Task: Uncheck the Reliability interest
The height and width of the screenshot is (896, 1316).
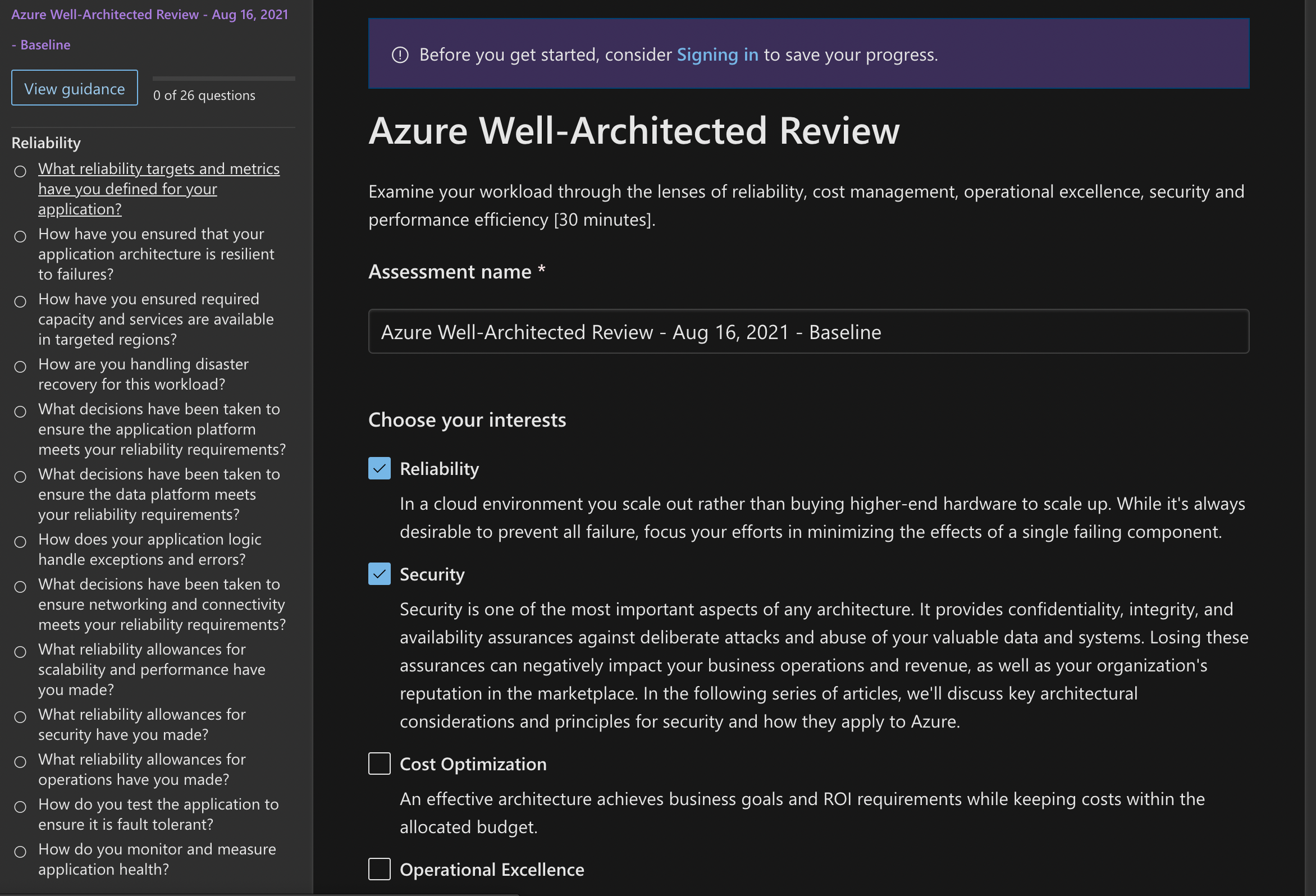Action: point(380,468)
